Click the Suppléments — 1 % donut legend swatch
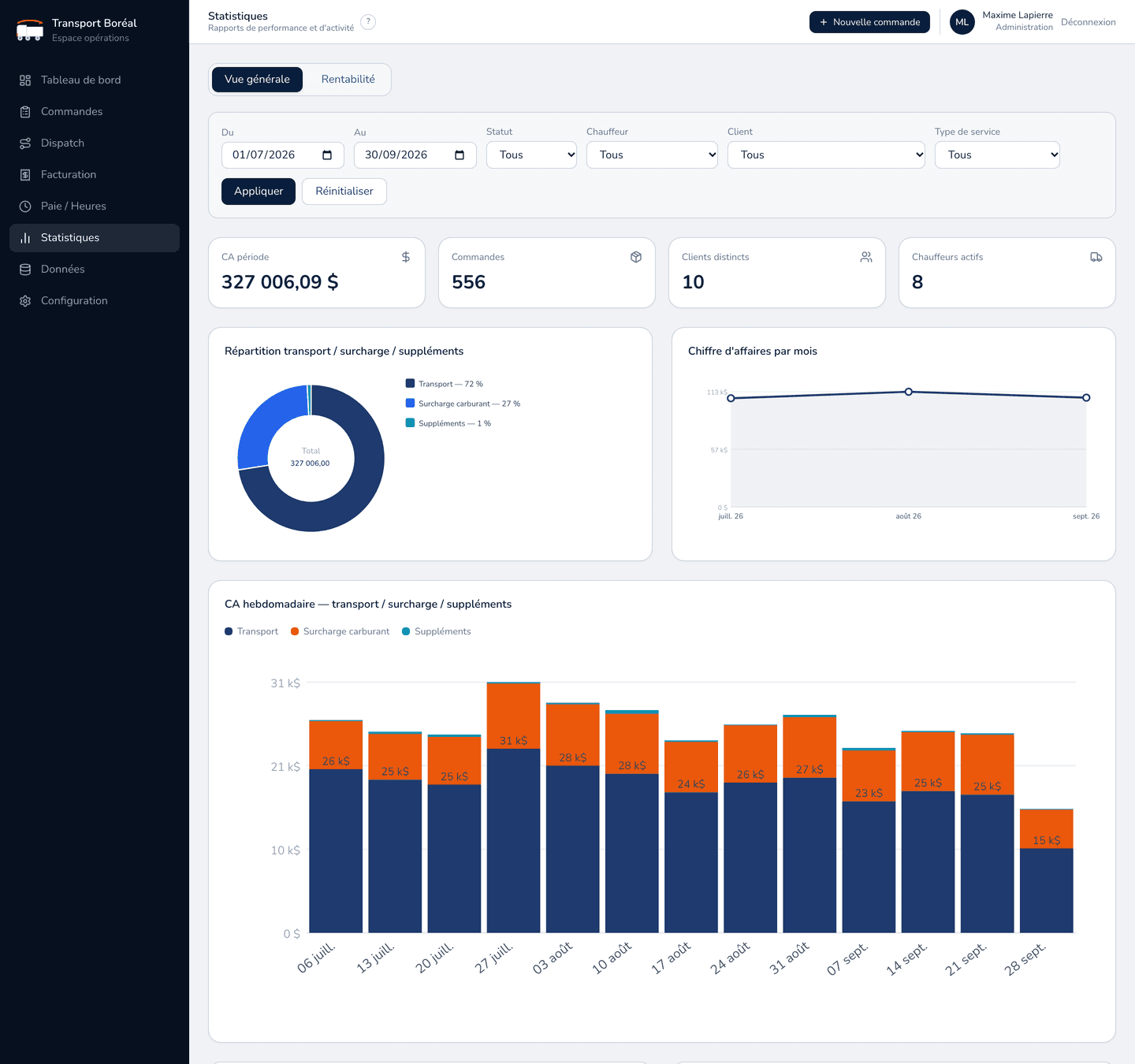This screenshot has width=1135, height=1064. pyautogui.click(x=410, y=423)
